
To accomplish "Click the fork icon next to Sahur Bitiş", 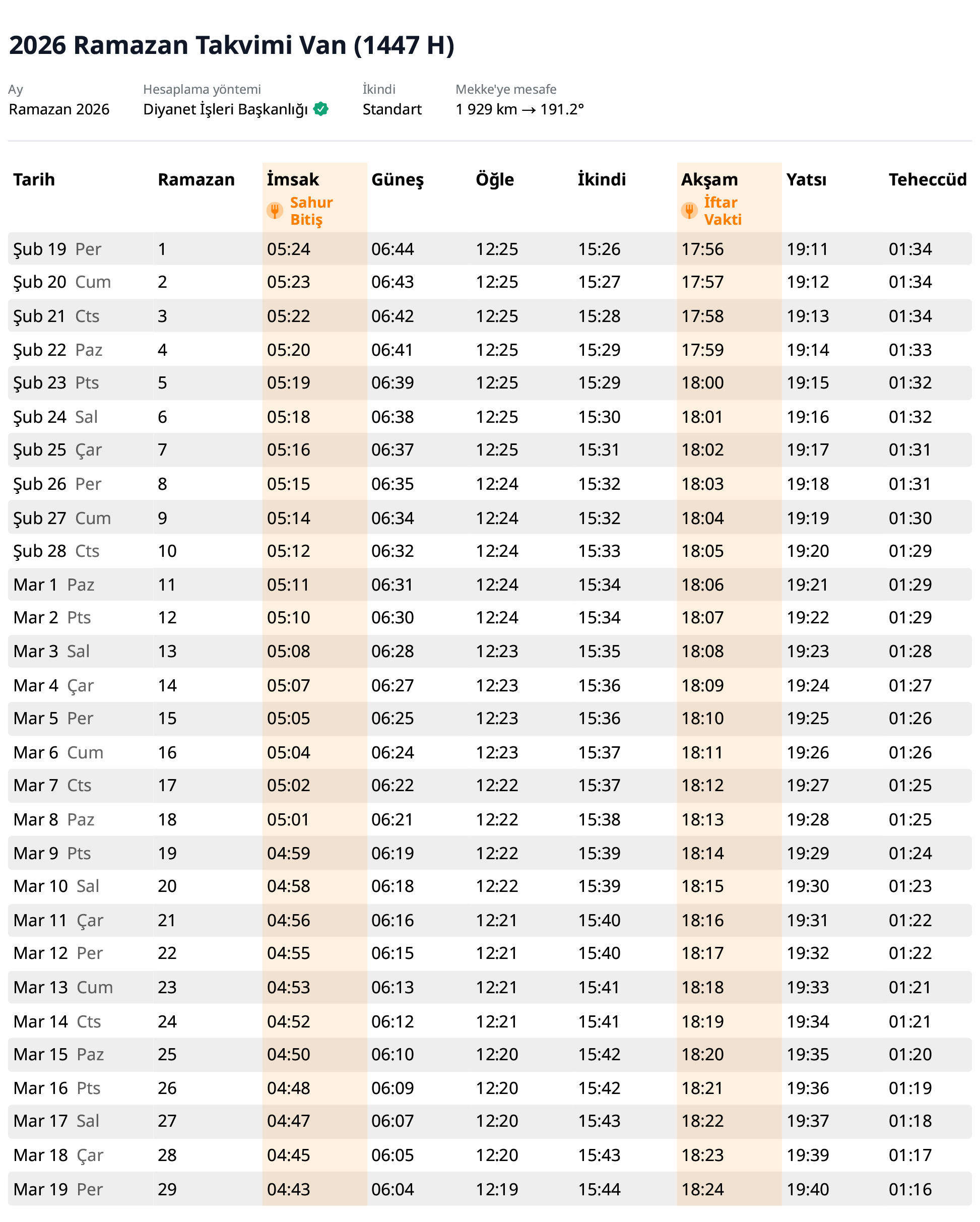I will 275,211.
